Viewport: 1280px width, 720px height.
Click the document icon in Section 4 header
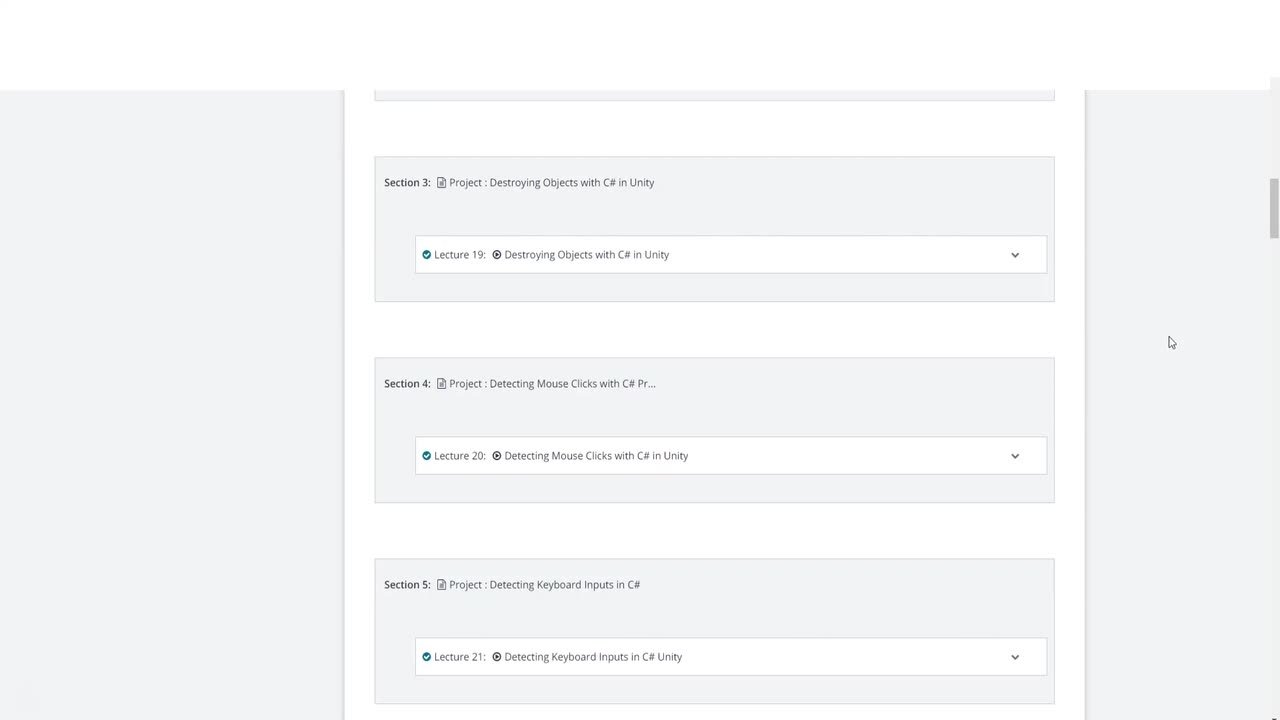coord(441,384)
